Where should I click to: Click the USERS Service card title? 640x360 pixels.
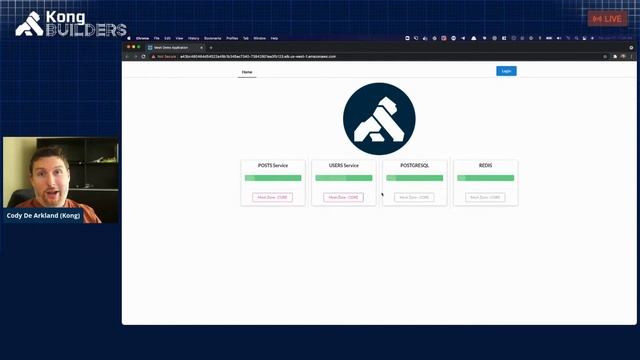tap(344, 165)
